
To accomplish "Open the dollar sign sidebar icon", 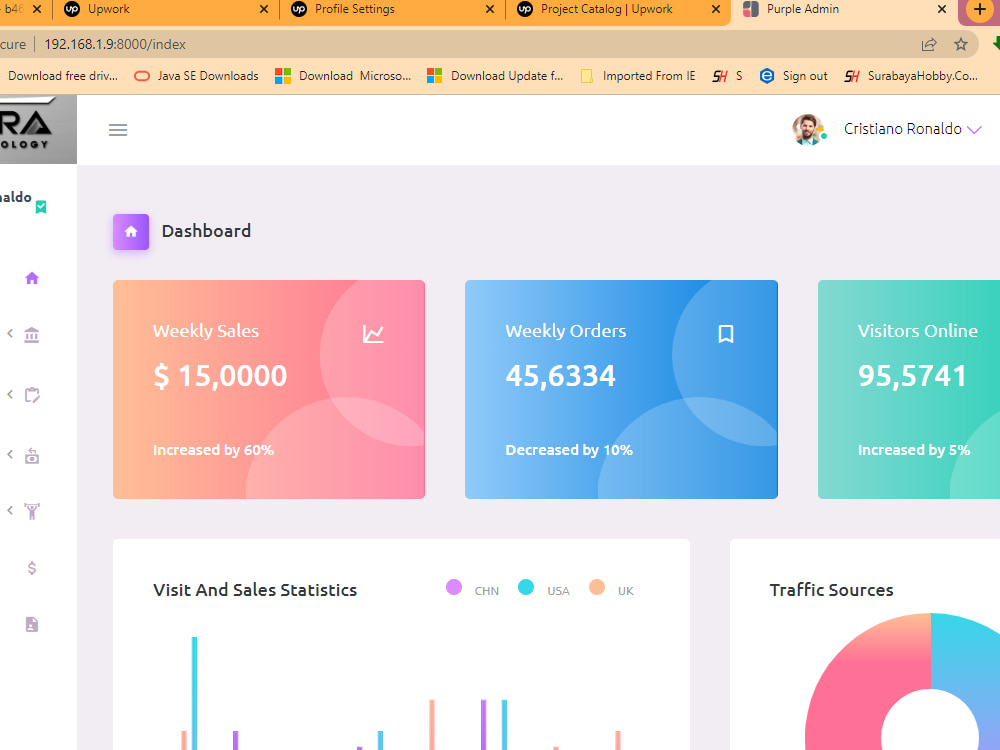I will click(x=32, y=568).
